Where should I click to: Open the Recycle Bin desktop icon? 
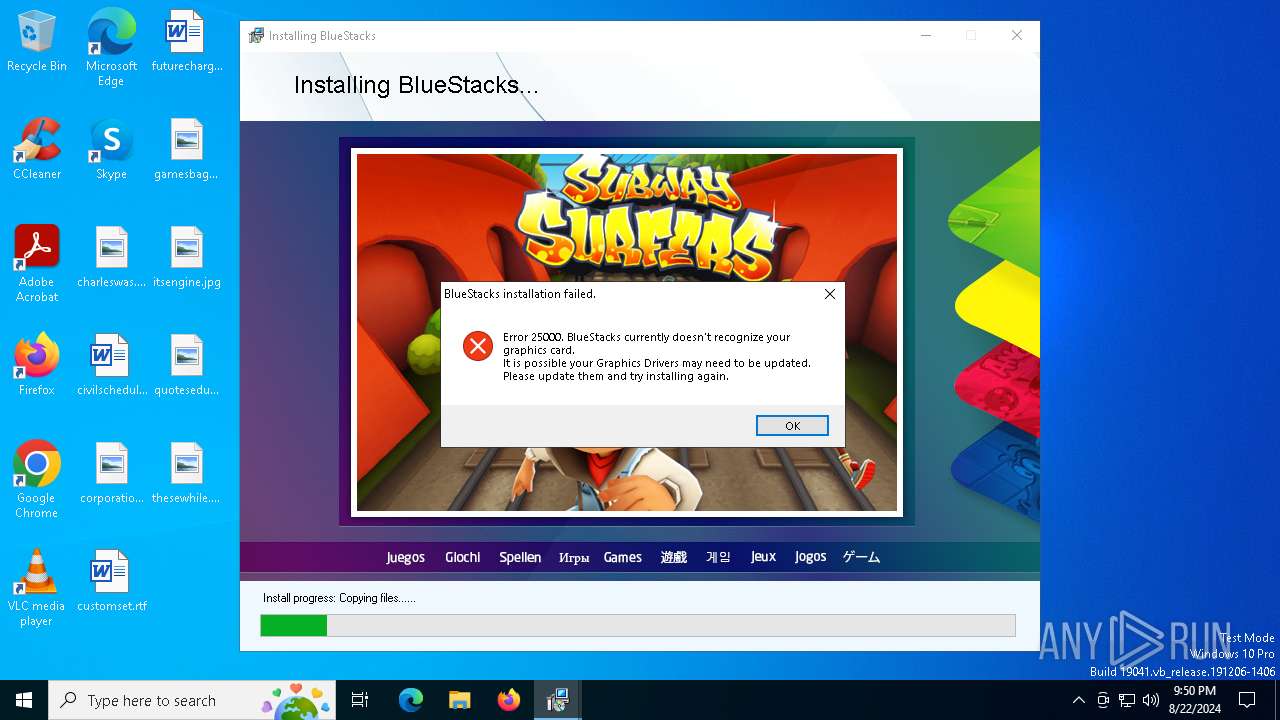pos(37,42)
